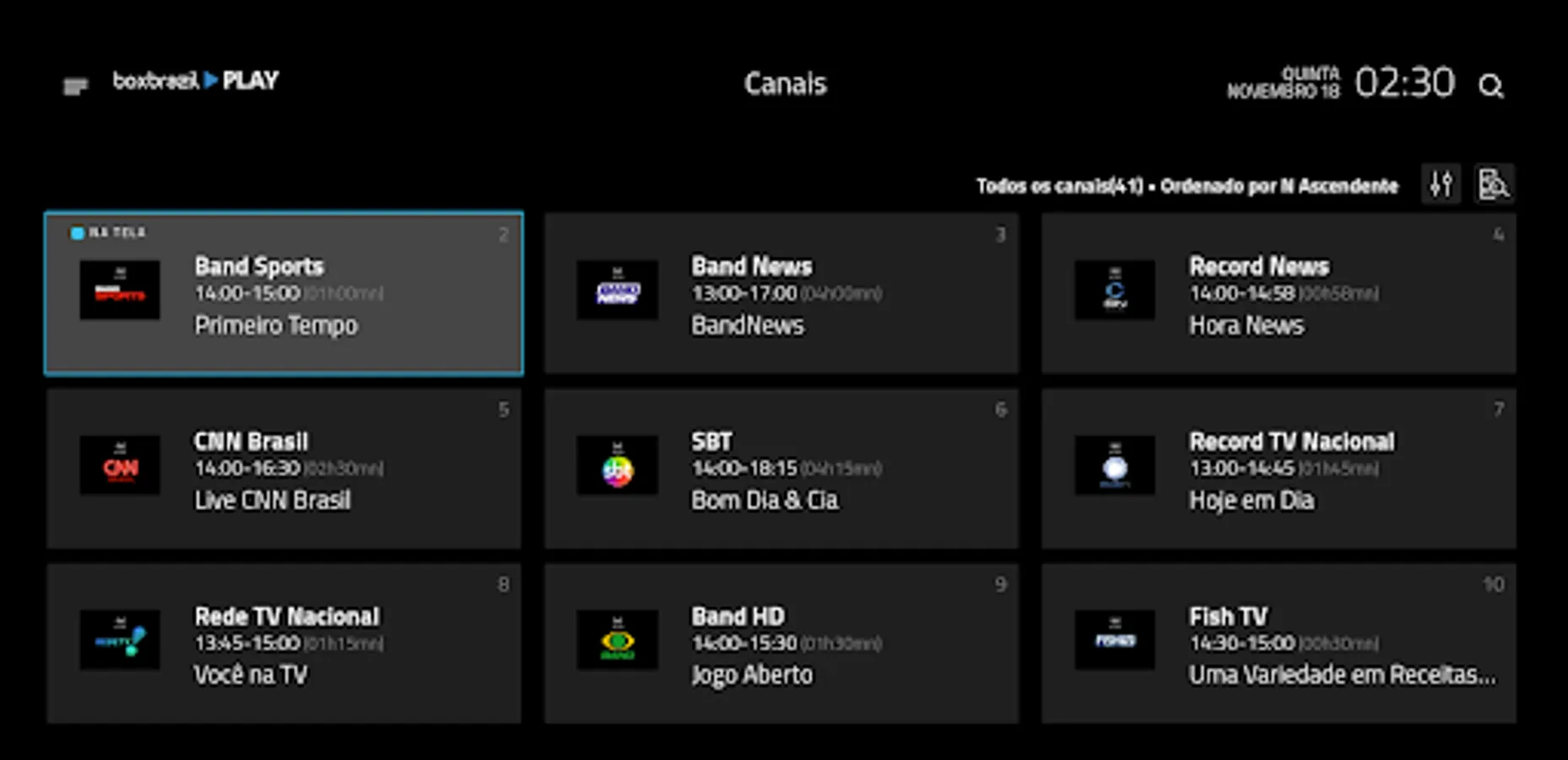Click the Record TV Nacional logo
1568x760 pixels.
(x=1115, y=464)
